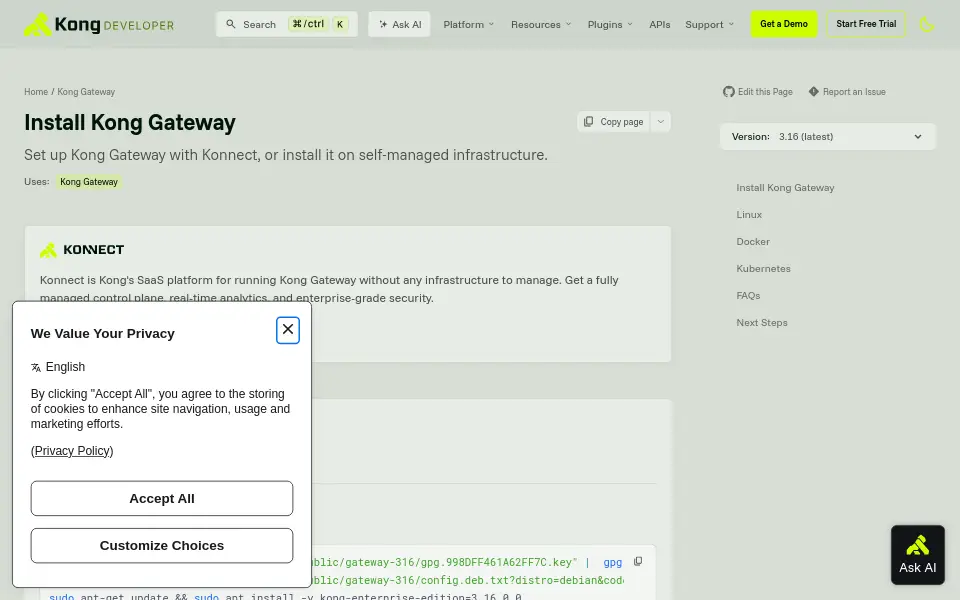
Task: Copy the code block with copy icon
Action: 638,561
